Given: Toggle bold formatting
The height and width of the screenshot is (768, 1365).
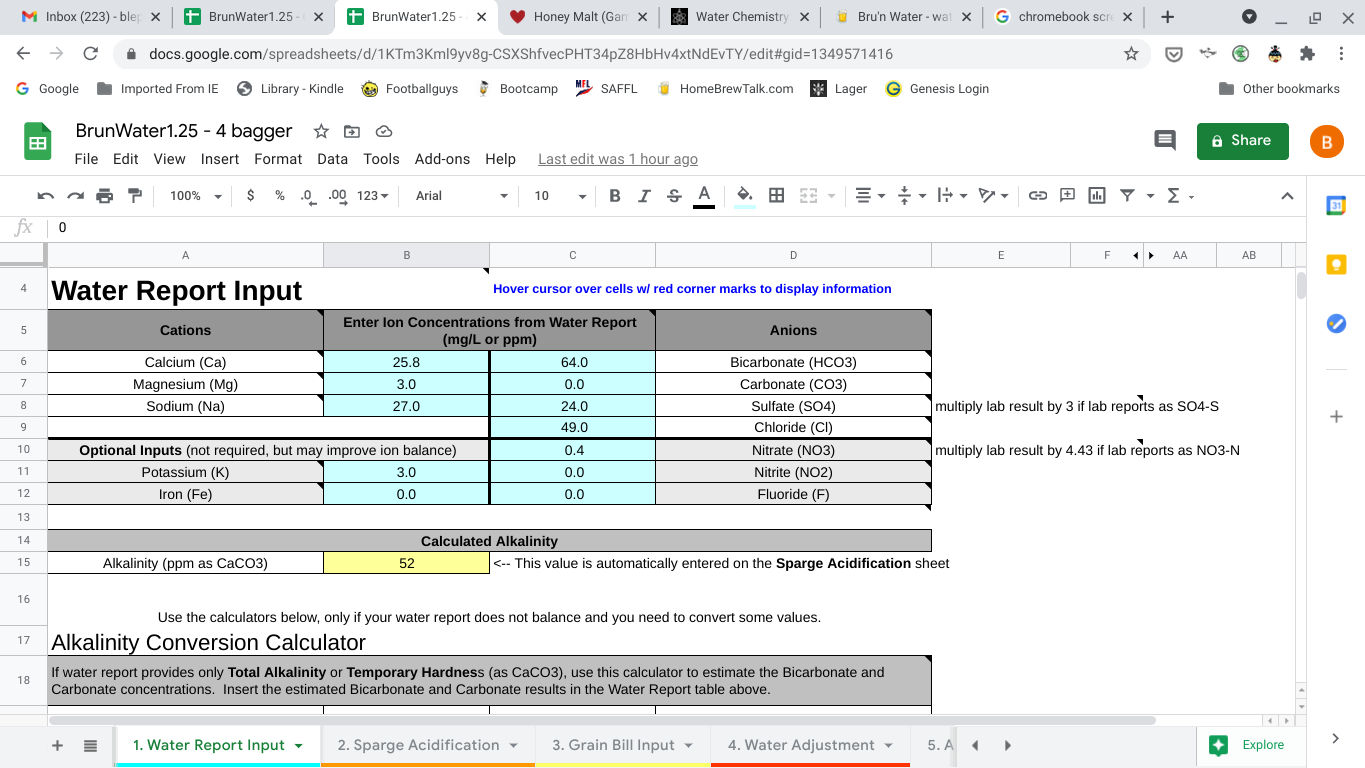Looking at the screenshot, I should (615, 196).
